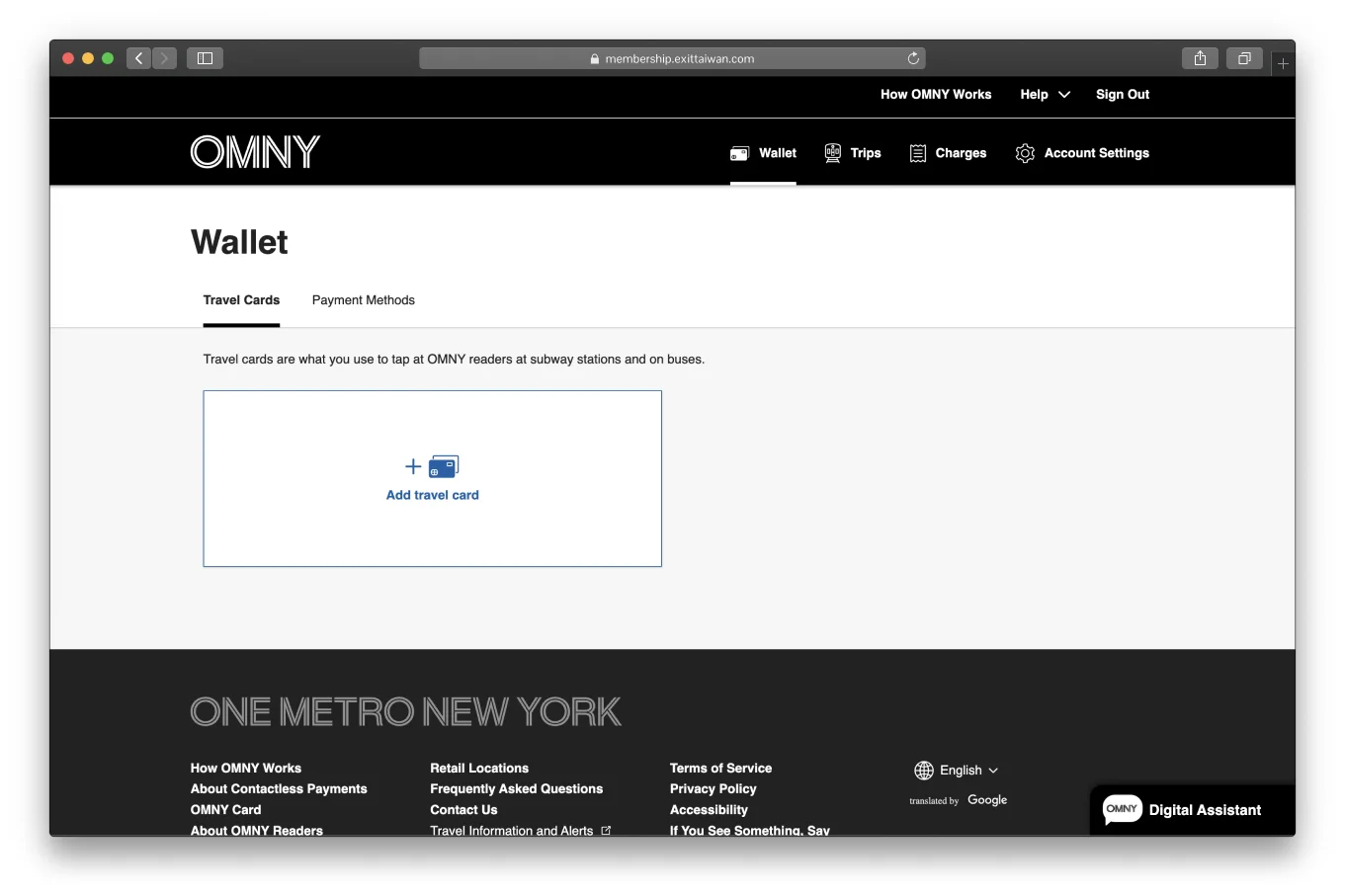Click the Sign Out link

point(1122,95)
